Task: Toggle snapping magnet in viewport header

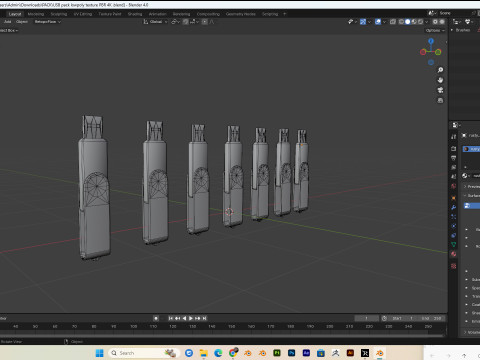Action: pos(186,22)
